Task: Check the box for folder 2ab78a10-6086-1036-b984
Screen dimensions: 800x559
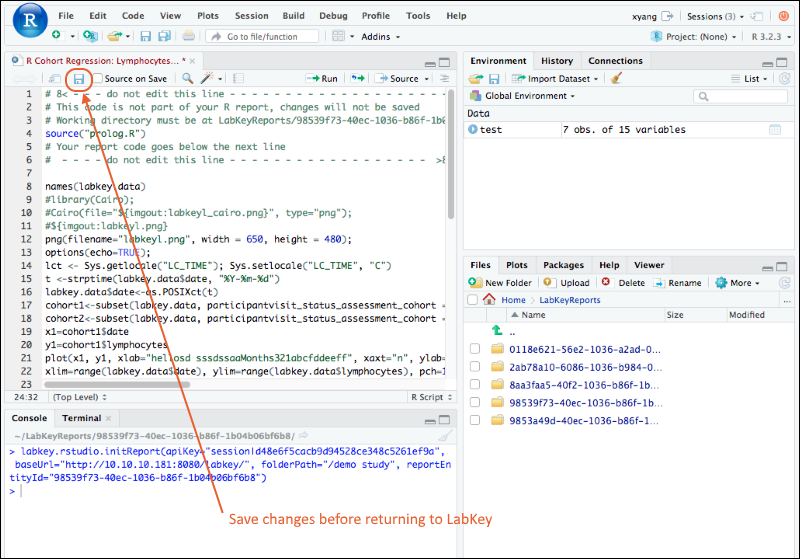Action: pyautogui.click(x=474, y=367)
